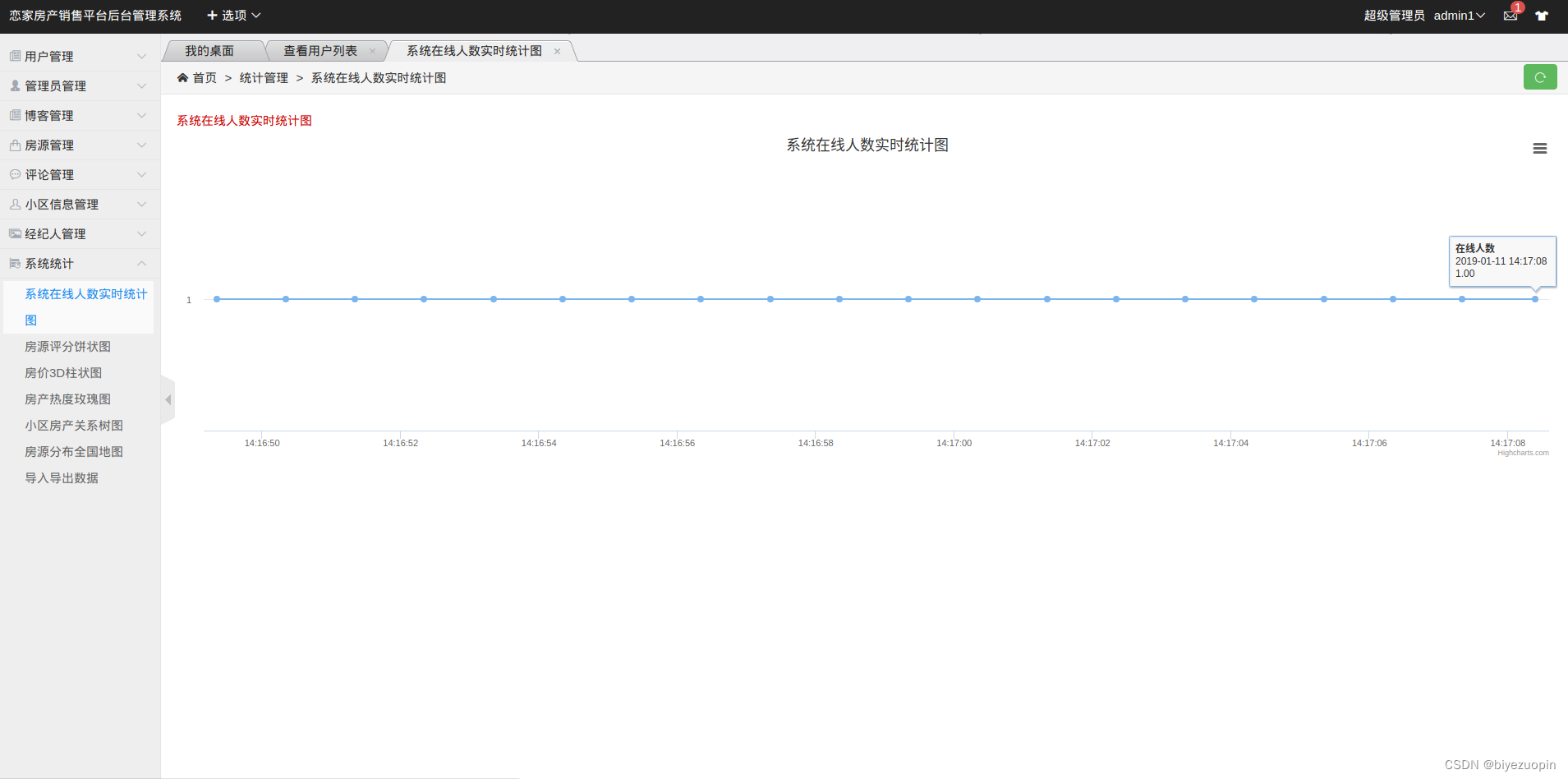Screen dimensions: 1568x779
Task: Click the 房源管理 lock icon
Action: (15, 145)
